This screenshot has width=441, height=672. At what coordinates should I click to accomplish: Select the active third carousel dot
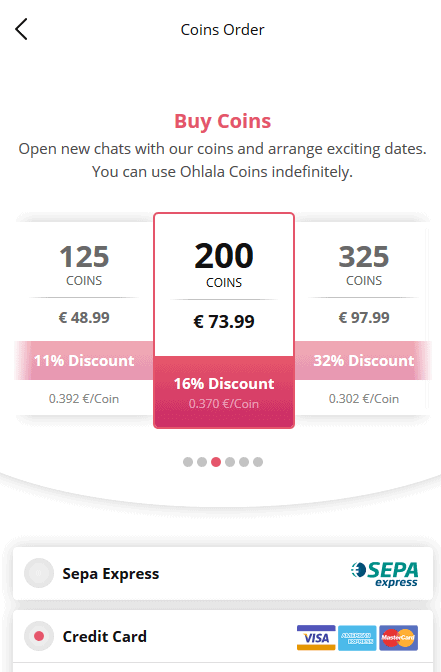(x=216, y=462)
